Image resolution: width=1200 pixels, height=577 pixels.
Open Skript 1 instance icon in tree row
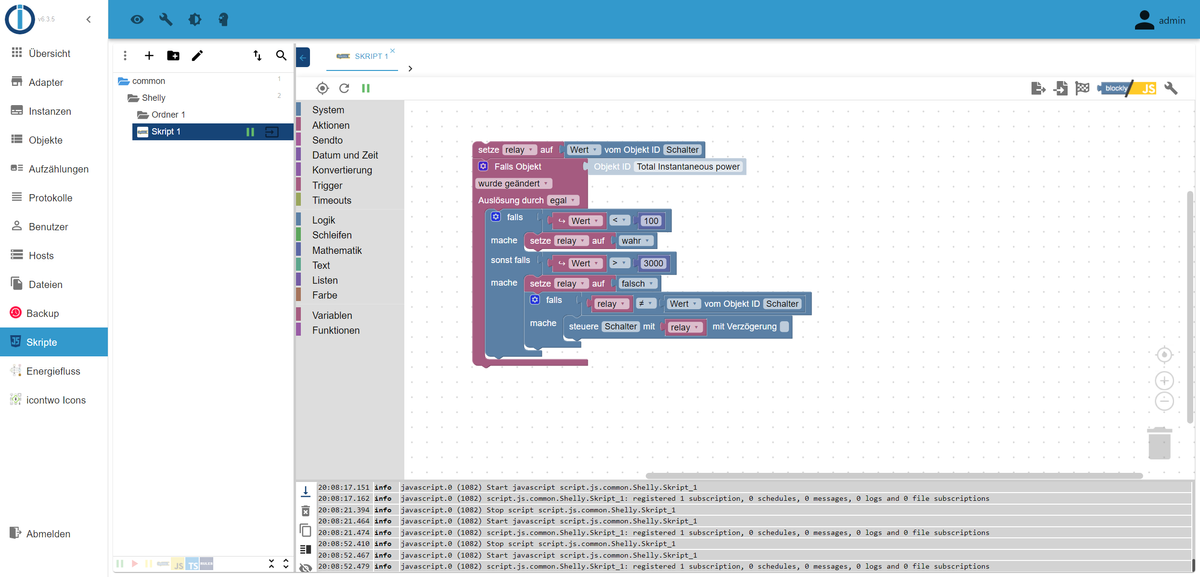click(271, 132)
